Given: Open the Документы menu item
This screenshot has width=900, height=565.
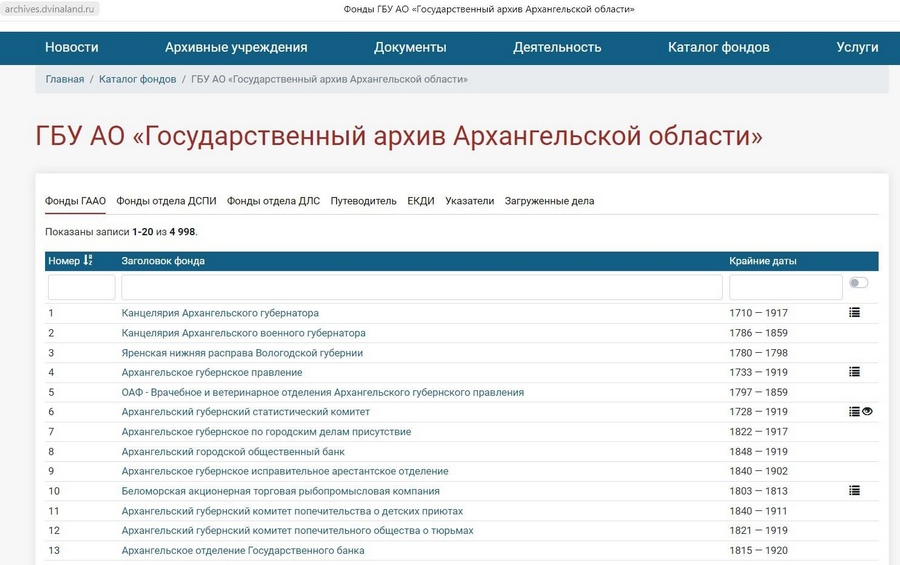Looking at the screenshot, I should [410, 47].
